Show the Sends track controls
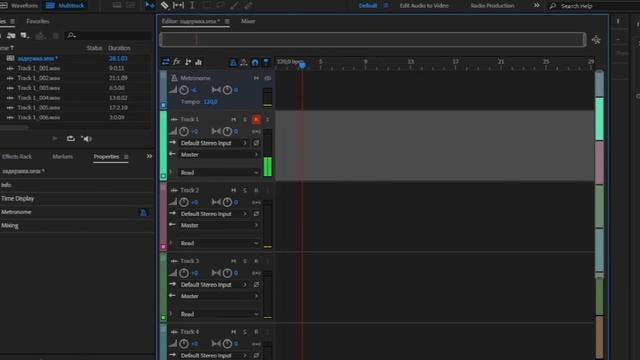 (188, 62)
